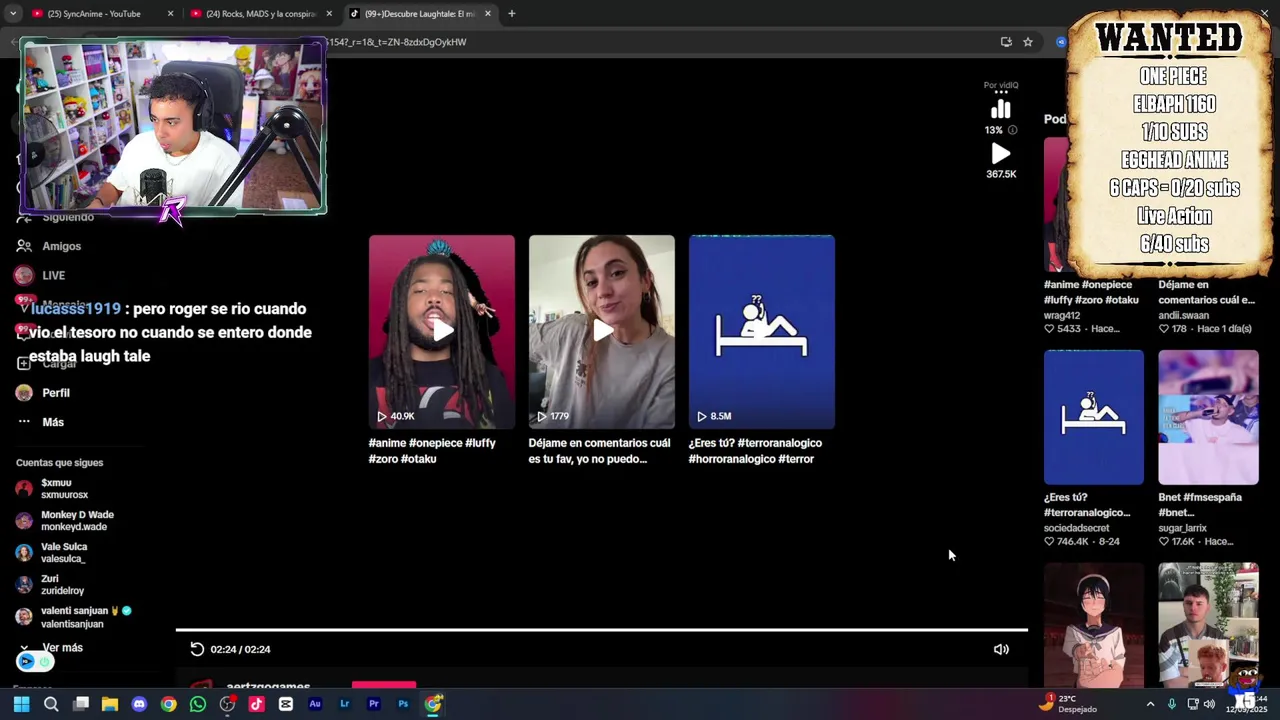Open the ¿Eres tú? sidebar recommended thumbnail
This screenshot has width=1280, height=720.
1094,417
